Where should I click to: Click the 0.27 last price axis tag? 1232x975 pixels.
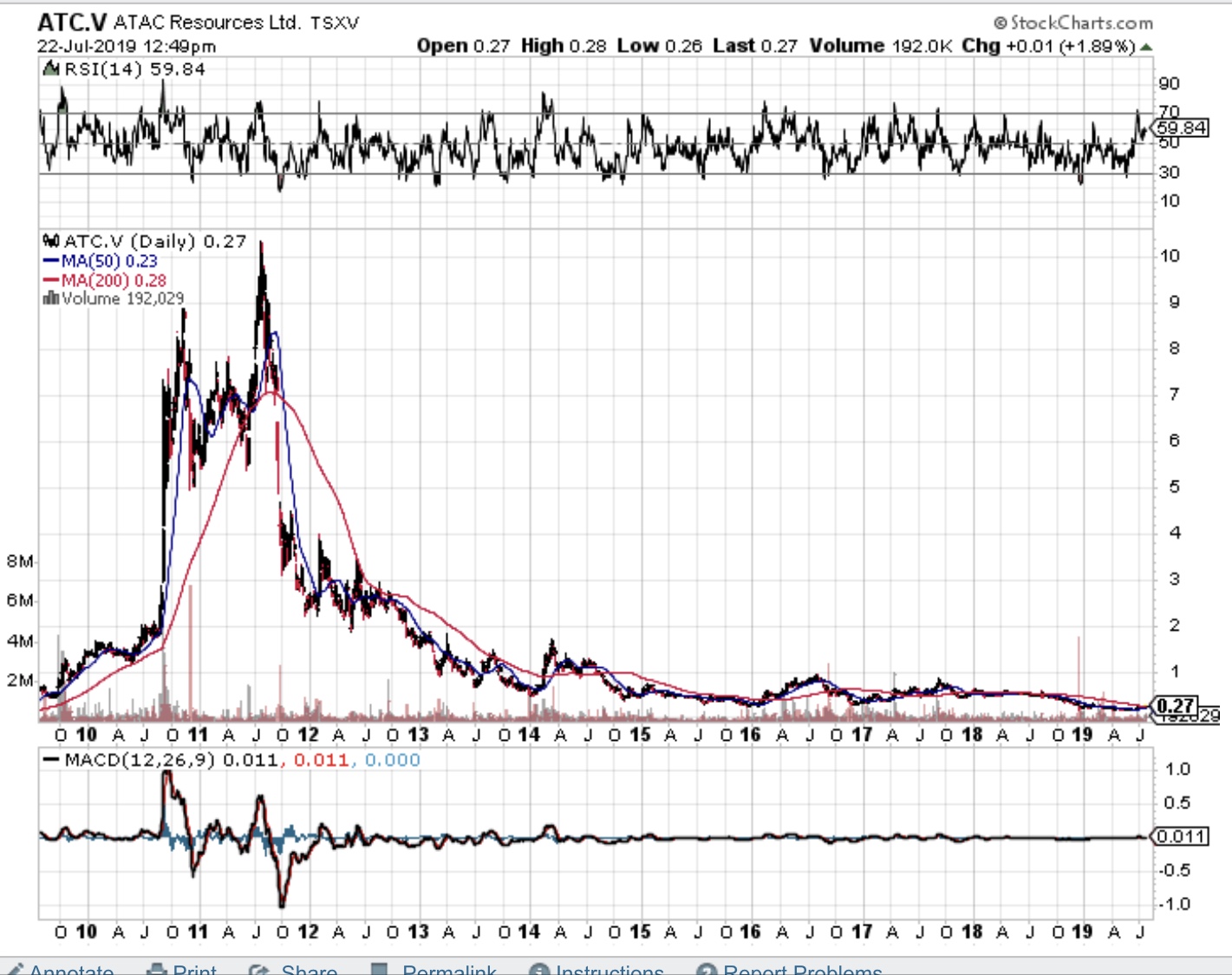point(1176,706)
